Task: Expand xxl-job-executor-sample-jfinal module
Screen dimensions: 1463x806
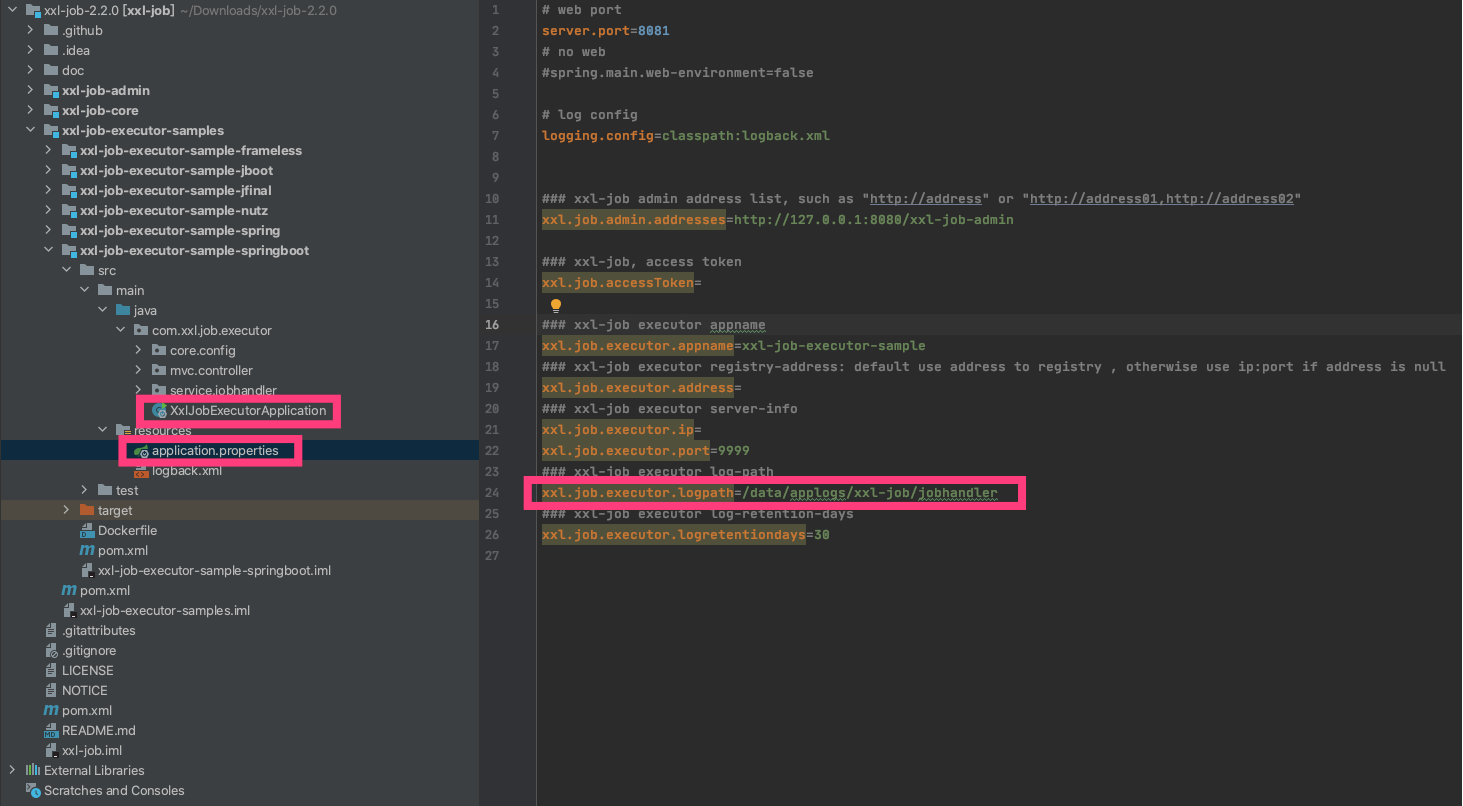Action: 48,191
